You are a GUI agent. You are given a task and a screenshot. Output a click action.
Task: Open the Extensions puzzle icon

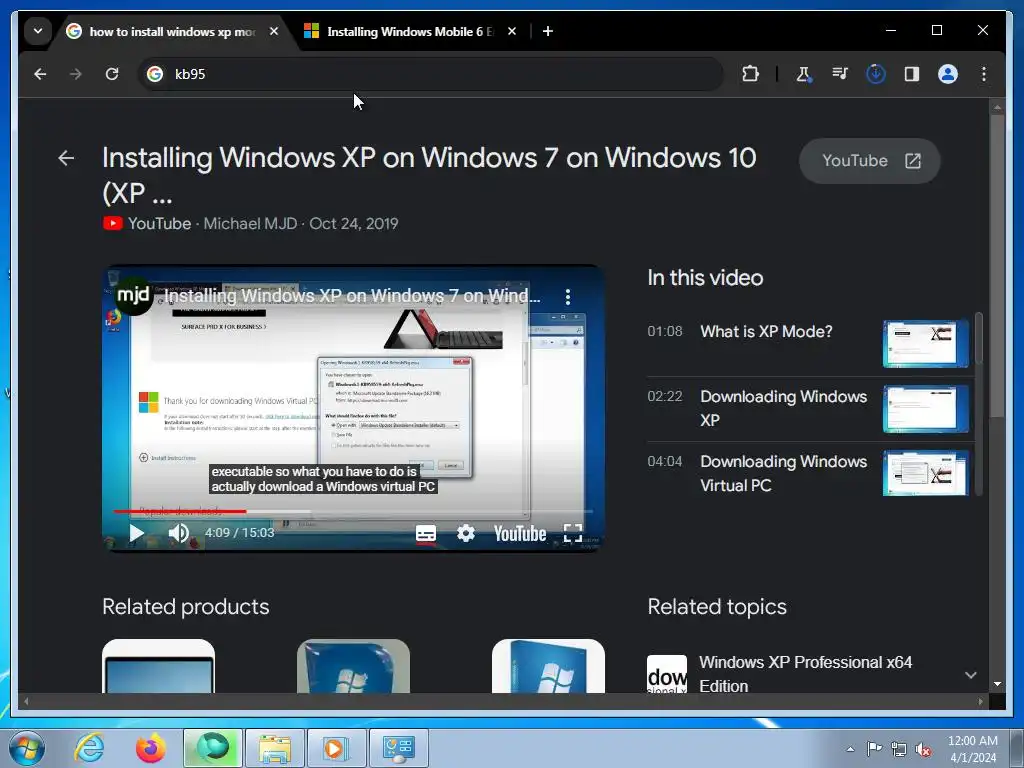coord(750,74)
